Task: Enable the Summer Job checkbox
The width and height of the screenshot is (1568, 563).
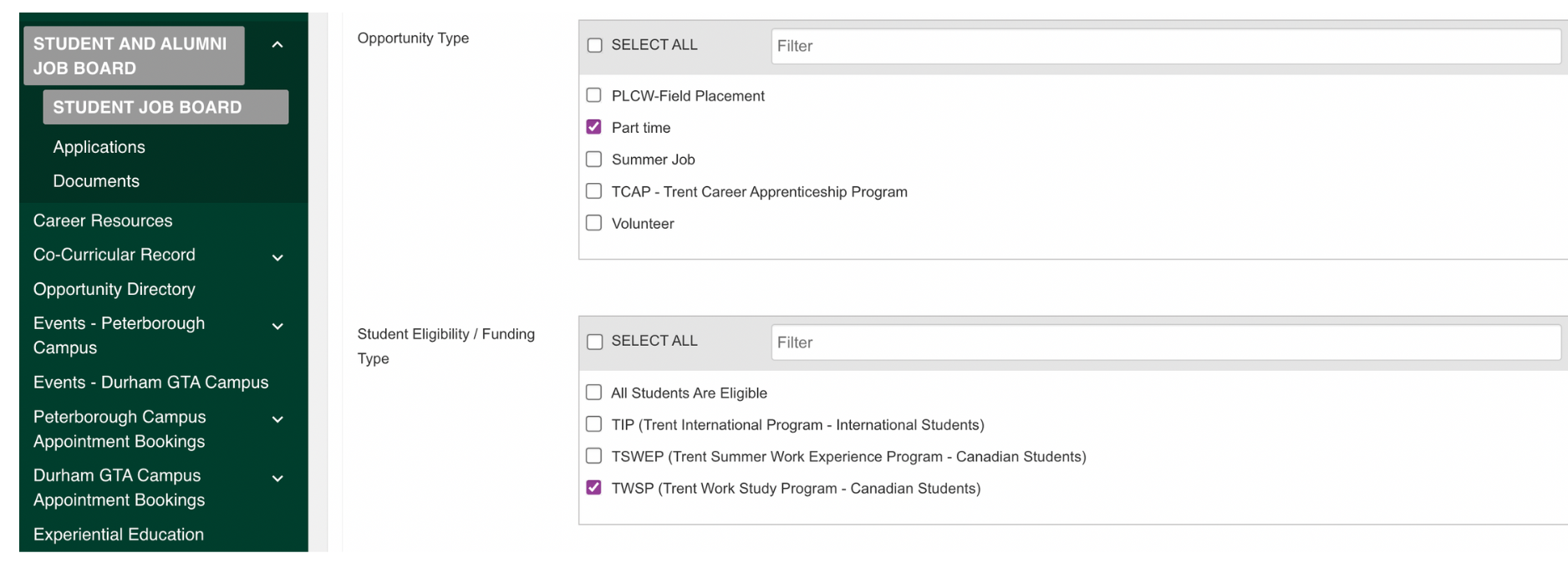Action: click(x=593, y=159)
